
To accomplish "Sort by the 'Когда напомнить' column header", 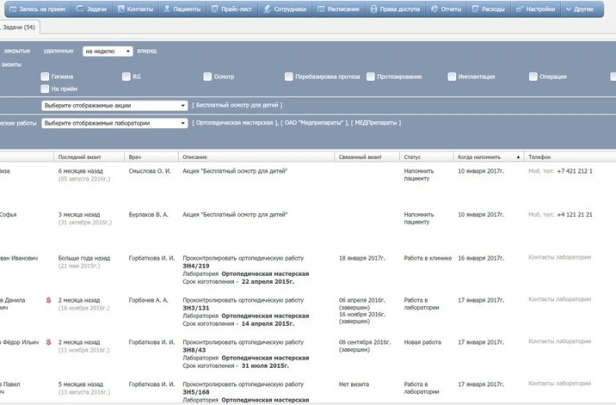I will point(488,157).
